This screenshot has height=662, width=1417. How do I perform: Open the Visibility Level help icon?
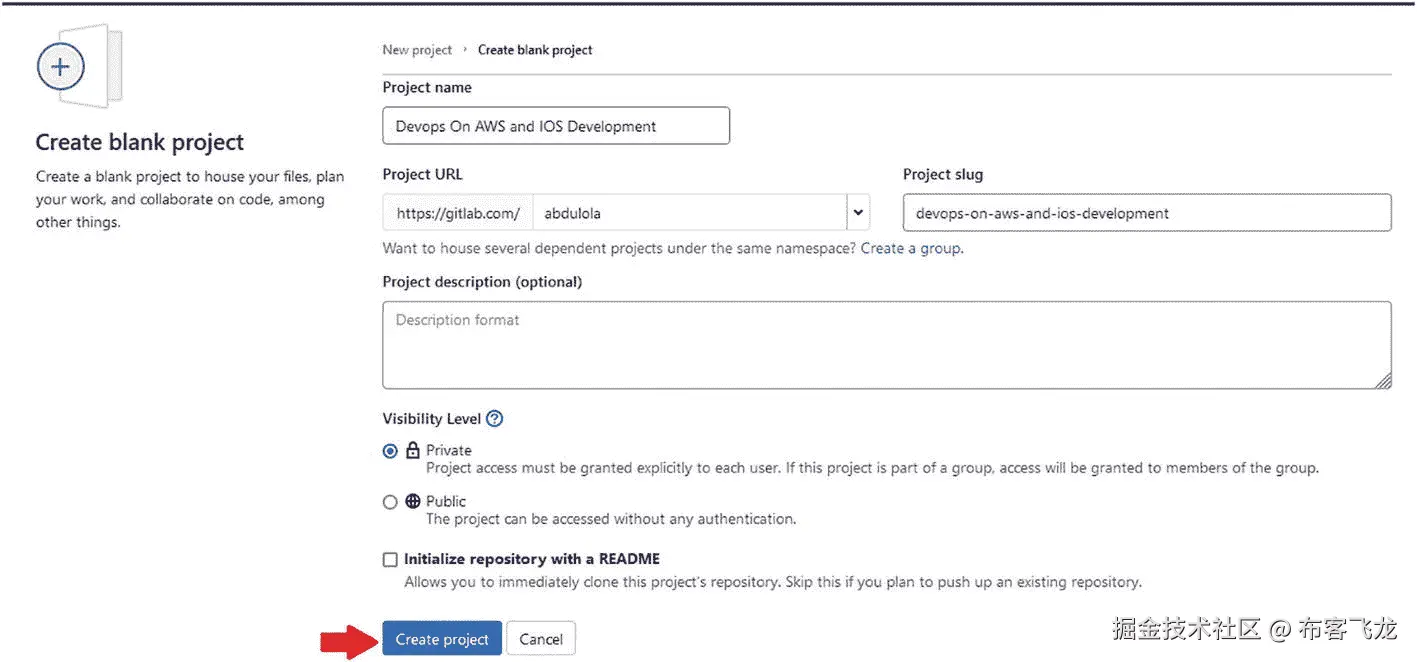pyautogui.click(x=494, y=419)
